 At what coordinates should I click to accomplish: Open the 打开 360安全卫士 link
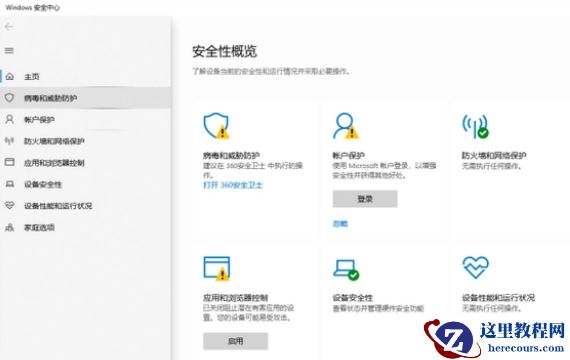pos(233,185)
